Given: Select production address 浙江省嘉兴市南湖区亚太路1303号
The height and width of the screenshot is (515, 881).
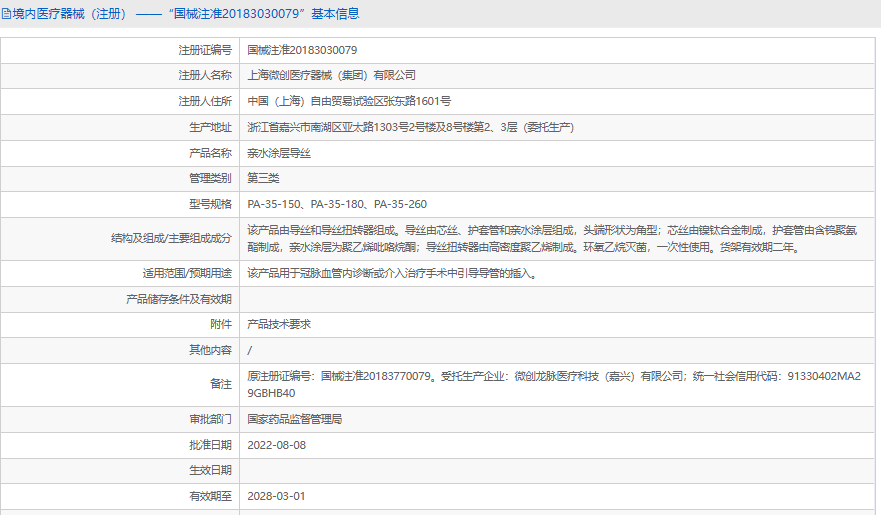Looking at the screenshot, I should click(x=411, y=127).
